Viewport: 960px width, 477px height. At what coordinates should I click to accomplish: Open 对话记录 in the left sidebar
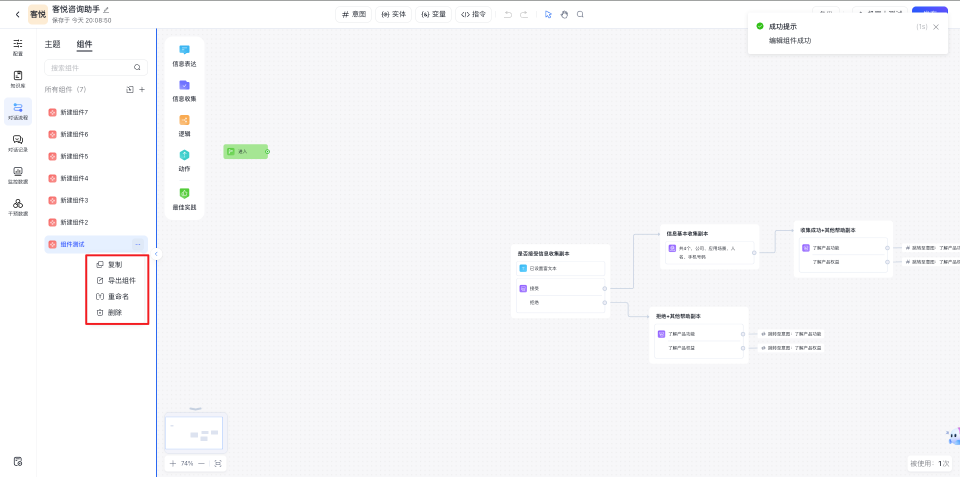pyautogui.click(x=18, y=142)
